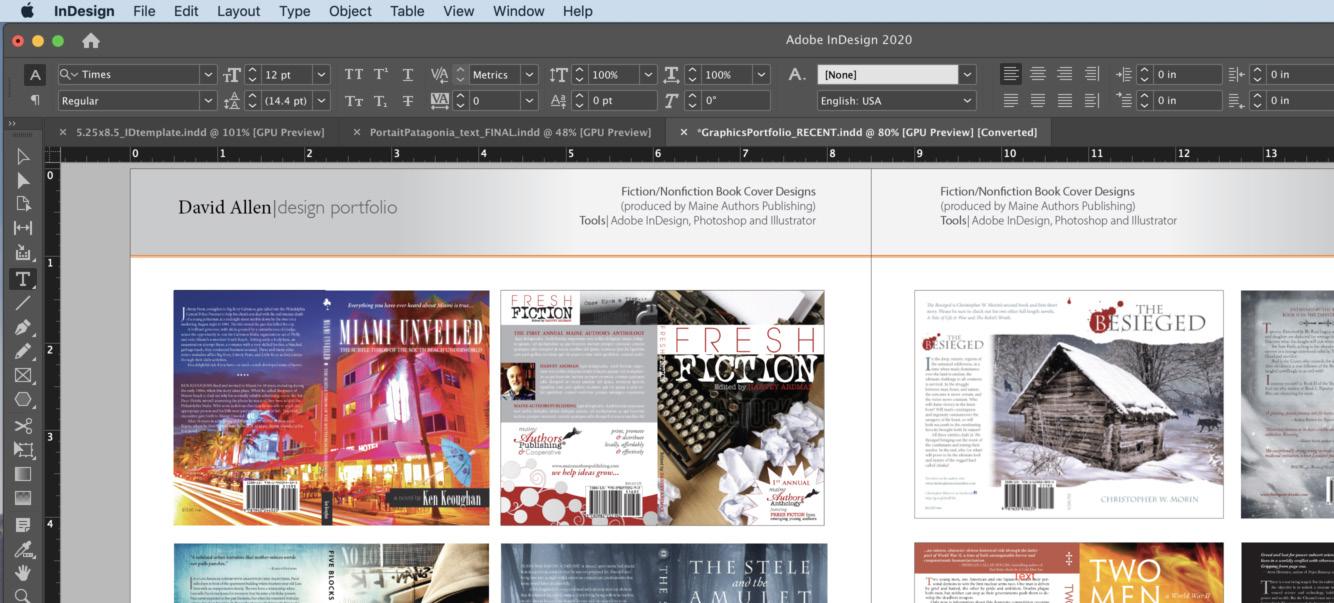Choose the Gradient Swatch tool

[x=22, y=474]
